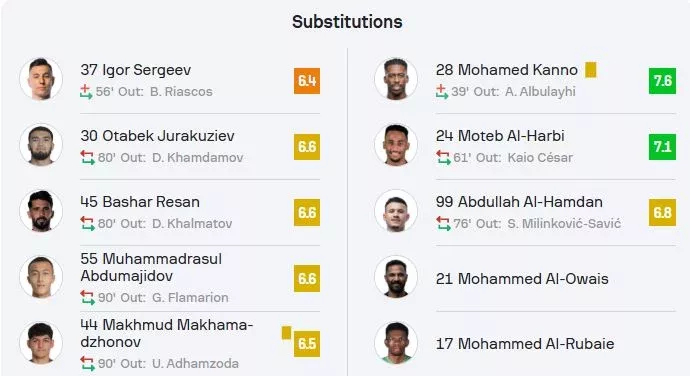Click Mohammed Al-Owais's player photo
This screenshot has height=376, width=690.
coord(396,277)
